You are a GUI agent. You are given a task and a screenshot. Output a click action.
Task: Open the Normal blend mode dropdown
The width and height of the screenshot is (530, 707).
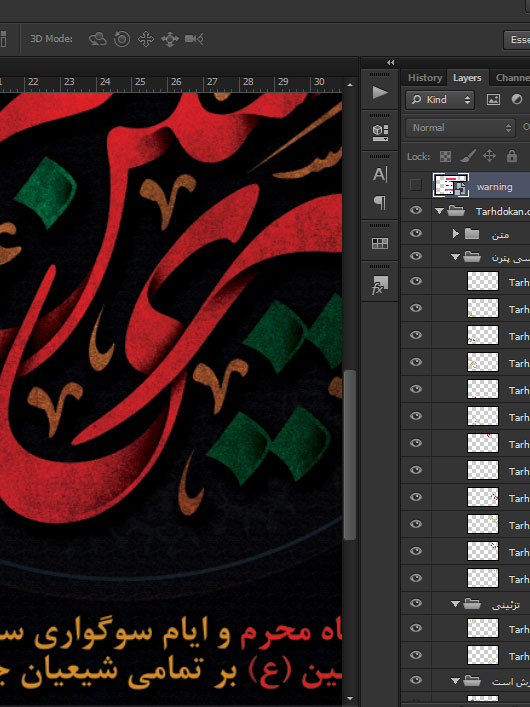click(460, 128)
